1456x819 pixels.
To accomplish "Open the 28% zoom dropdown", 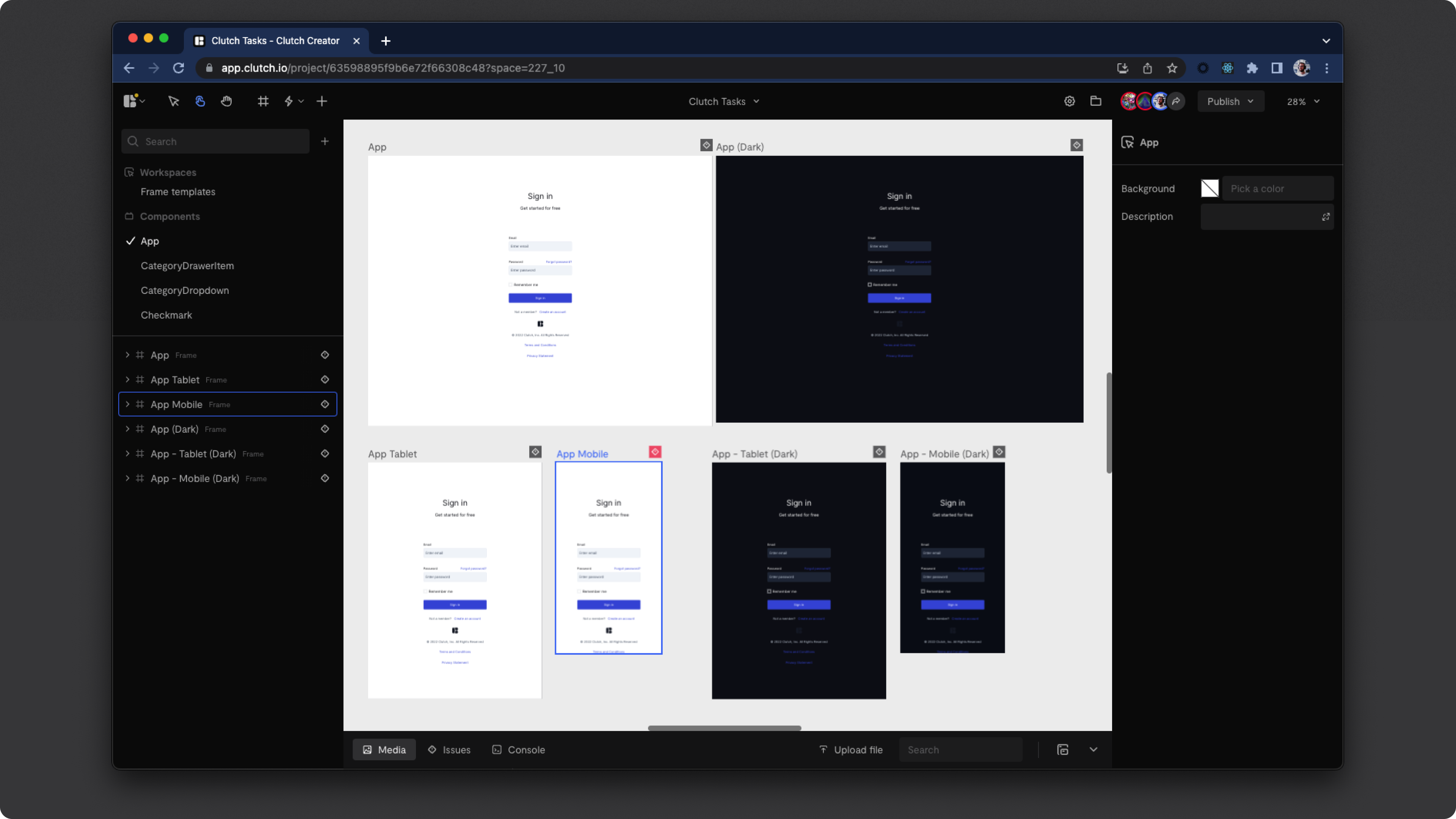I will (x=1303, y=101).
